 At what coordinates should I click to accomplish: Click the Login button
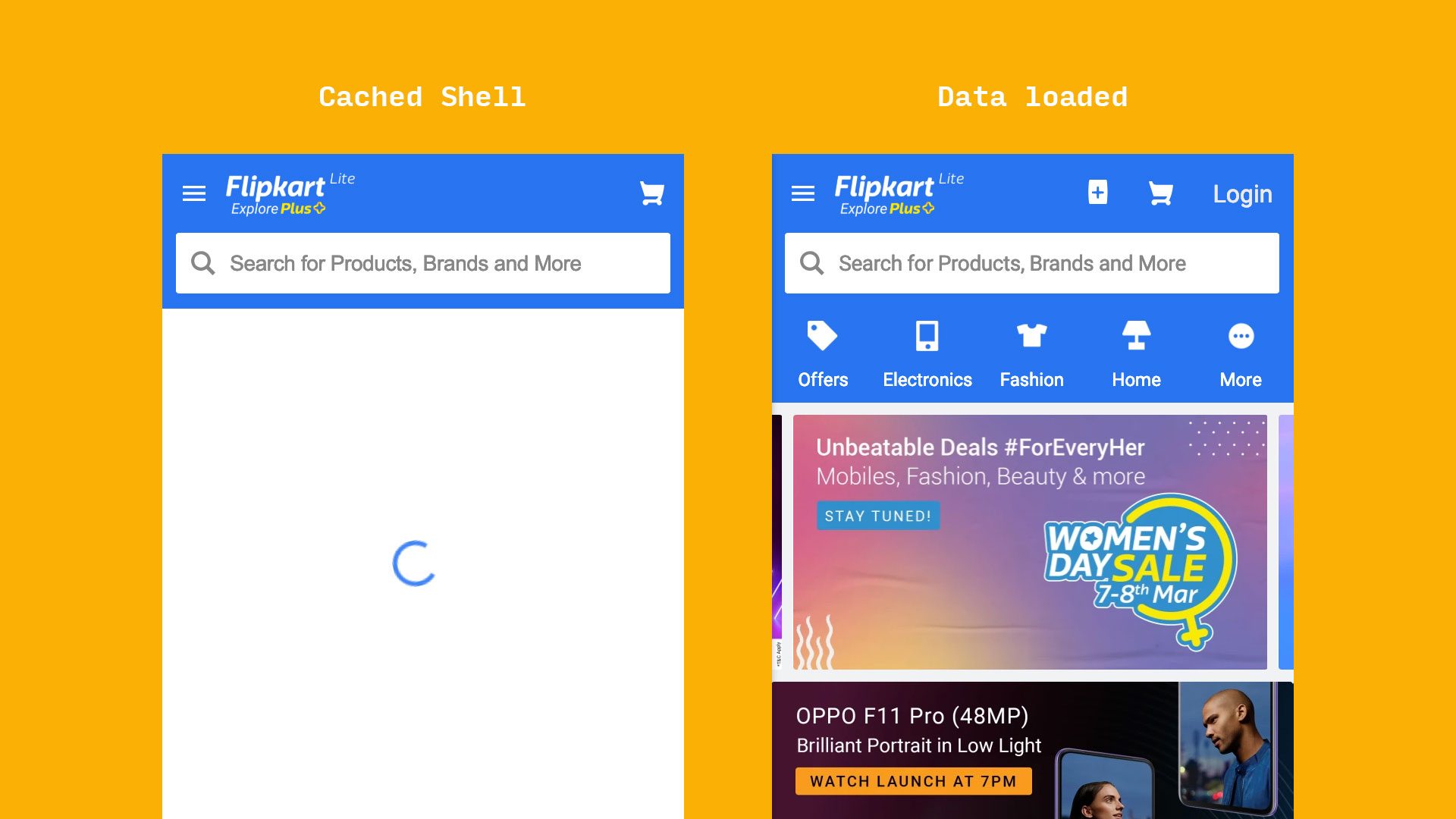point(1242,193)
